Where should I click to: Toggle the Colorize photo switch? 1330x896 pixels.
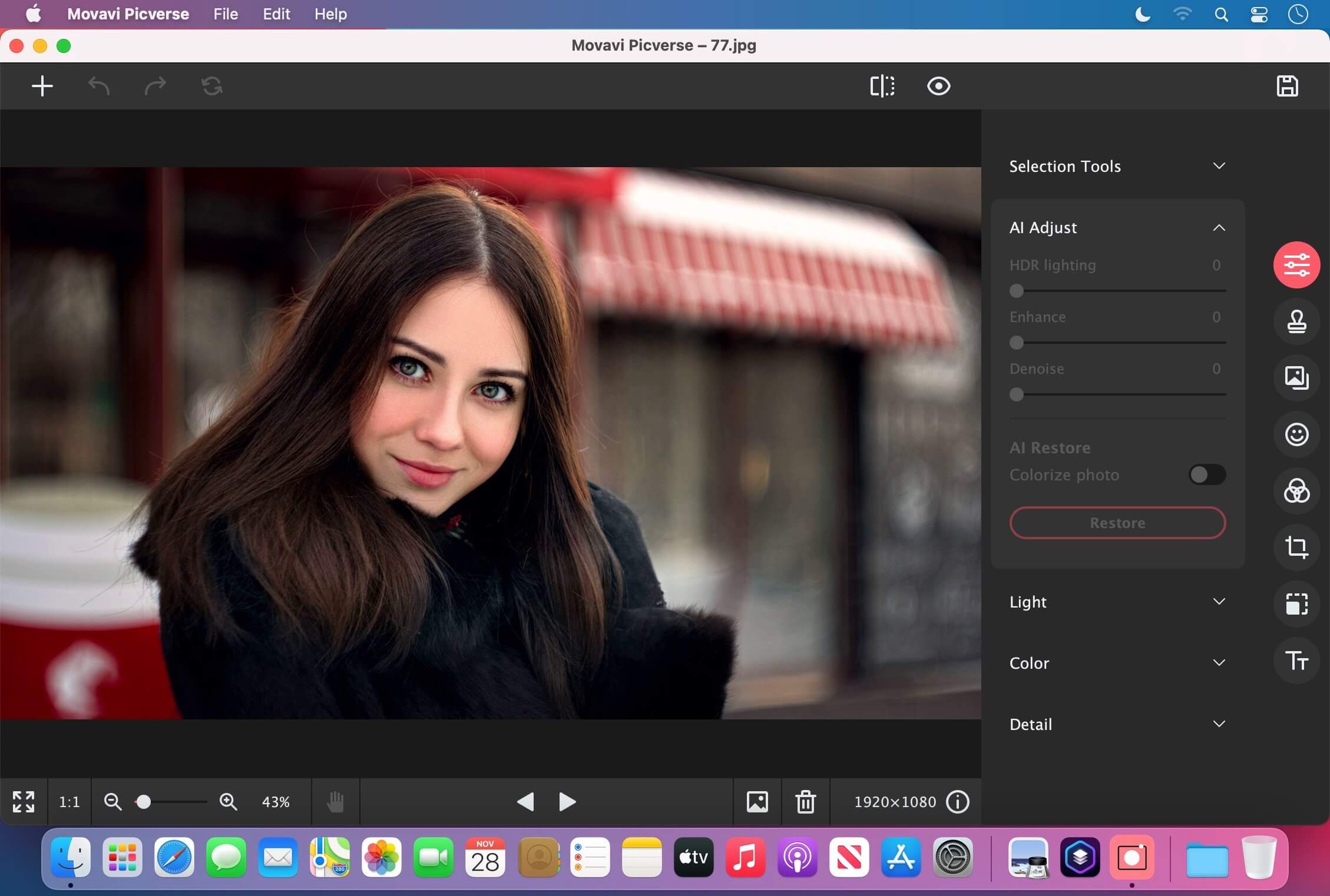[1206, 474]
